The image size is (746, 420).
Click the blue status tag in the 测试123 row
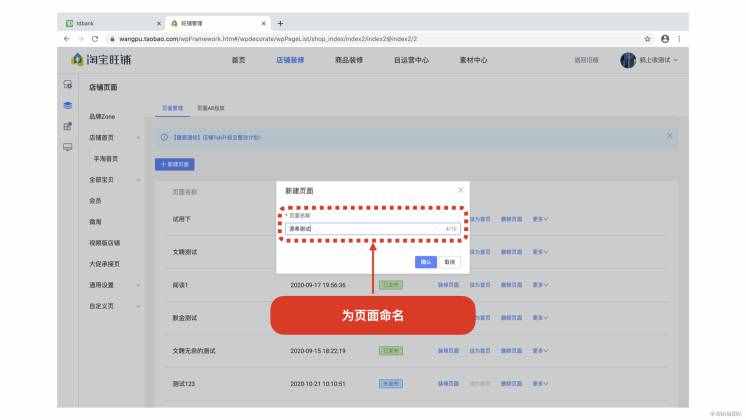point(391,383)
